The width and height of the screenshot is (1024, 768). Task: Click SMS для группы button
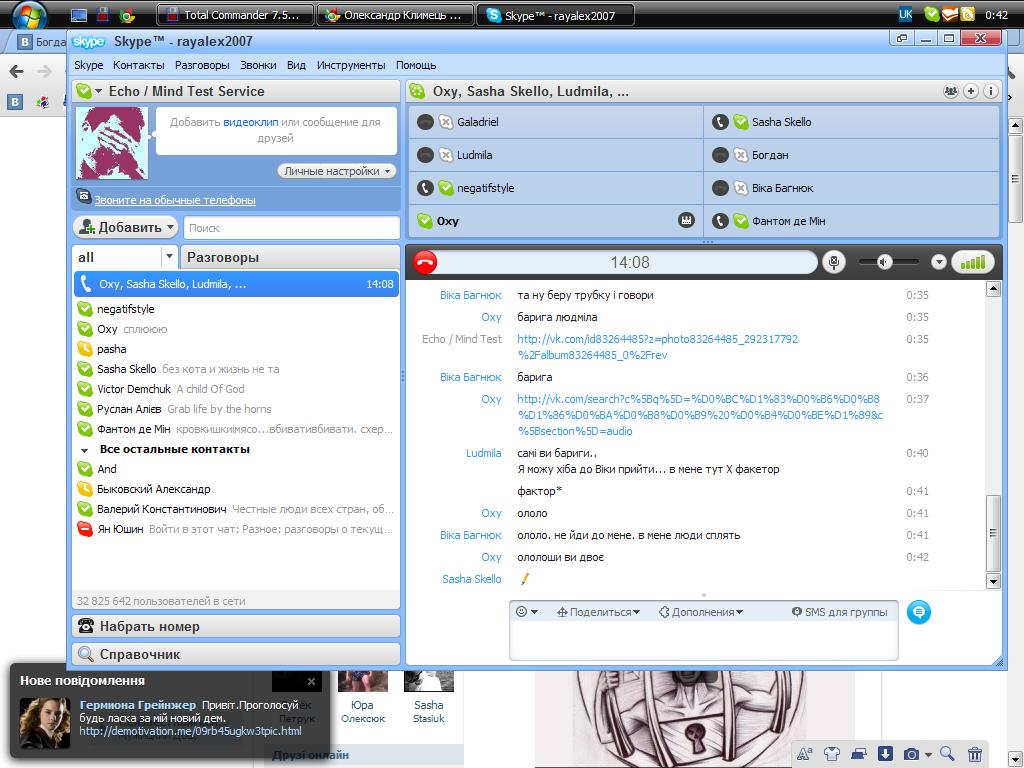click(840, 612)
